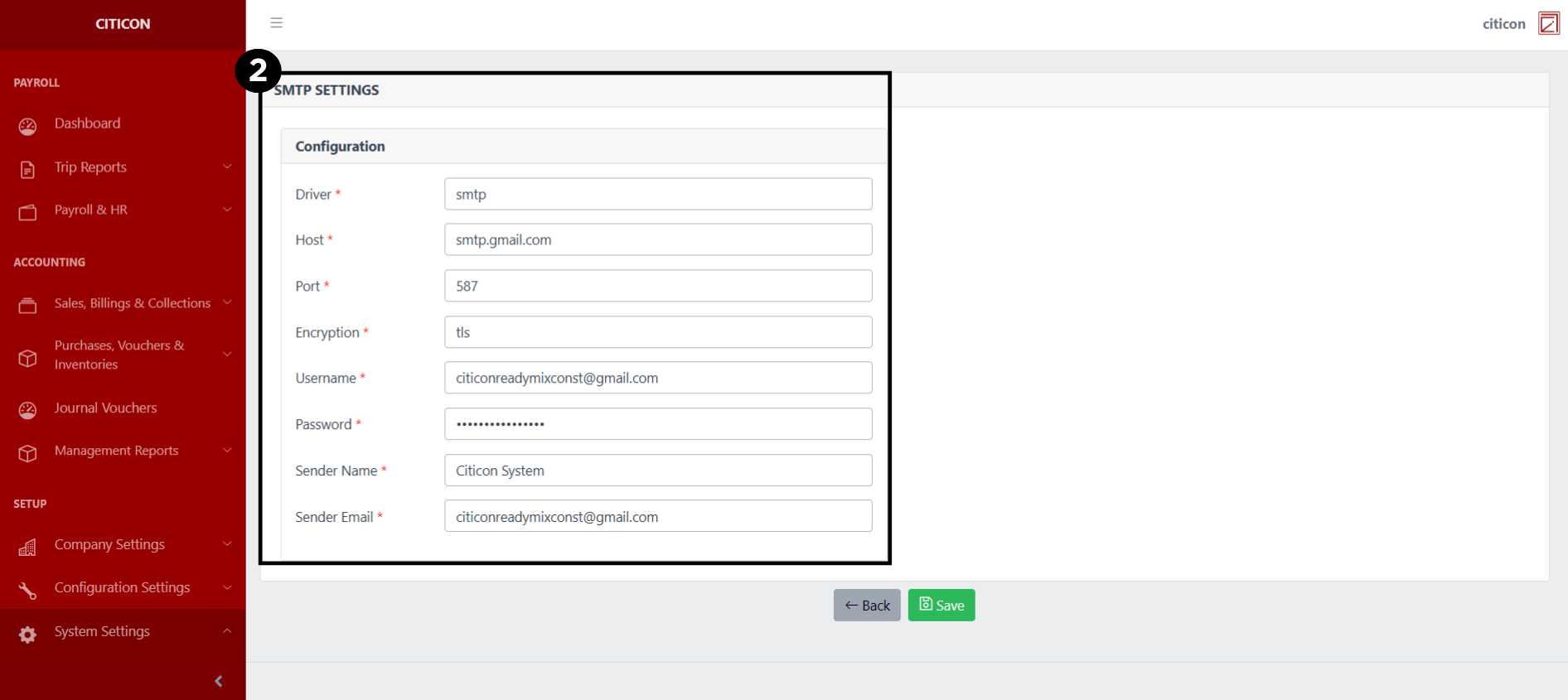
Task: Expand the Management Reports chevron
Action: point(227,450)
